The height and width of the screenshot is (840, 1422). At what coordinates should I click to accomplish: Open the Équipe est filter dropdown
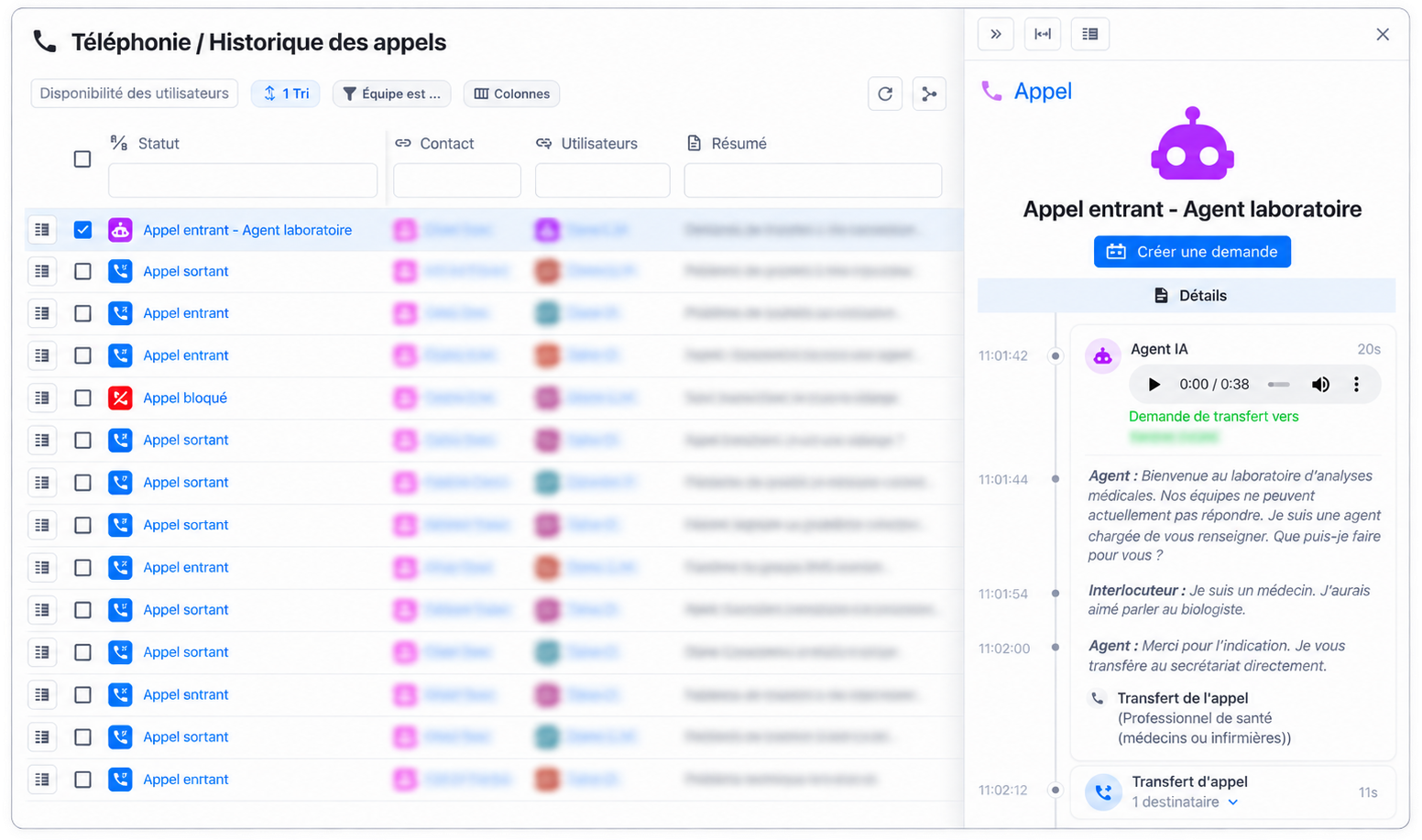tap(392, 93)
